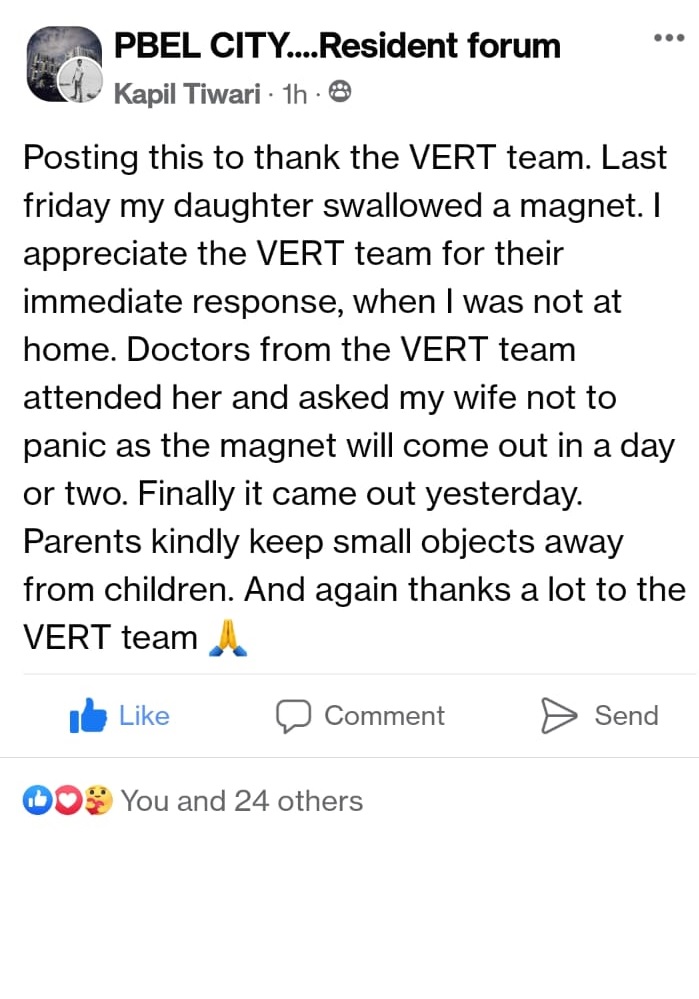Click the Send arrow icon

559,716
